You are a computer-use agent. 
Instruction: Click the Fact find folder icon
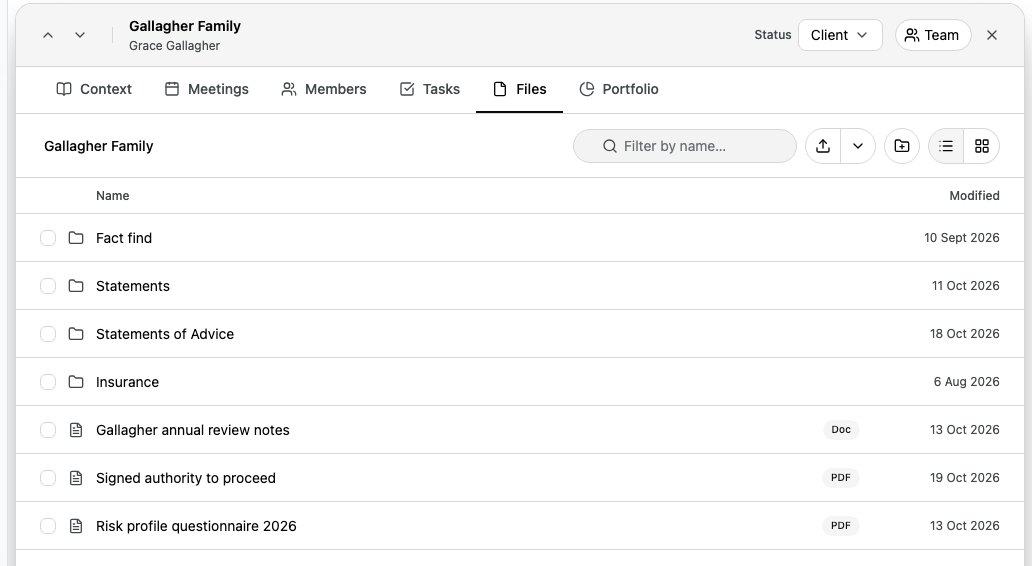tap(76, 238)
